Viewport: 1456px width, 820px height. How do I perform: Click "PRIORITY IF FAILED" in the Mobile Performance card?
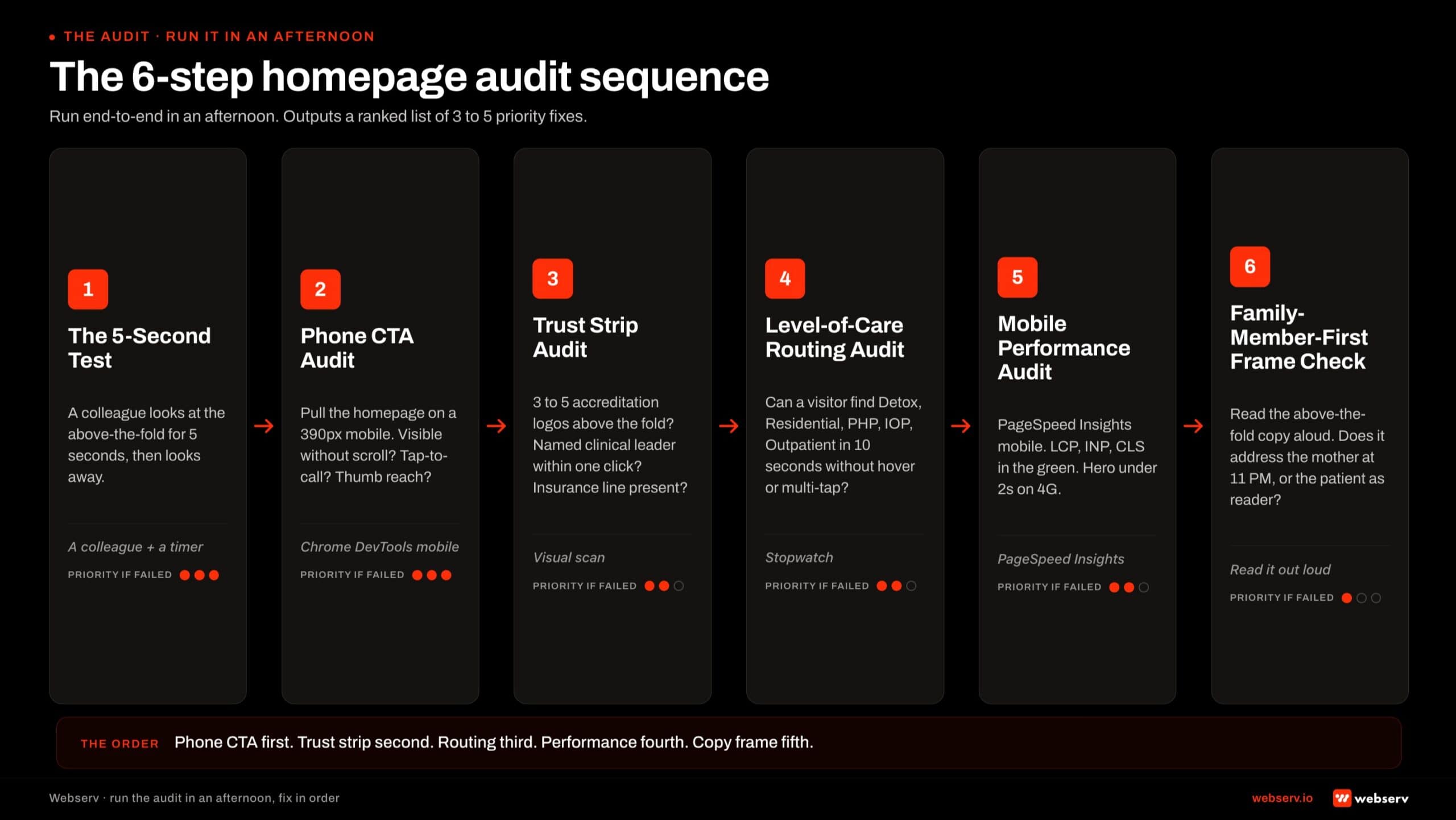(1049, 587)
